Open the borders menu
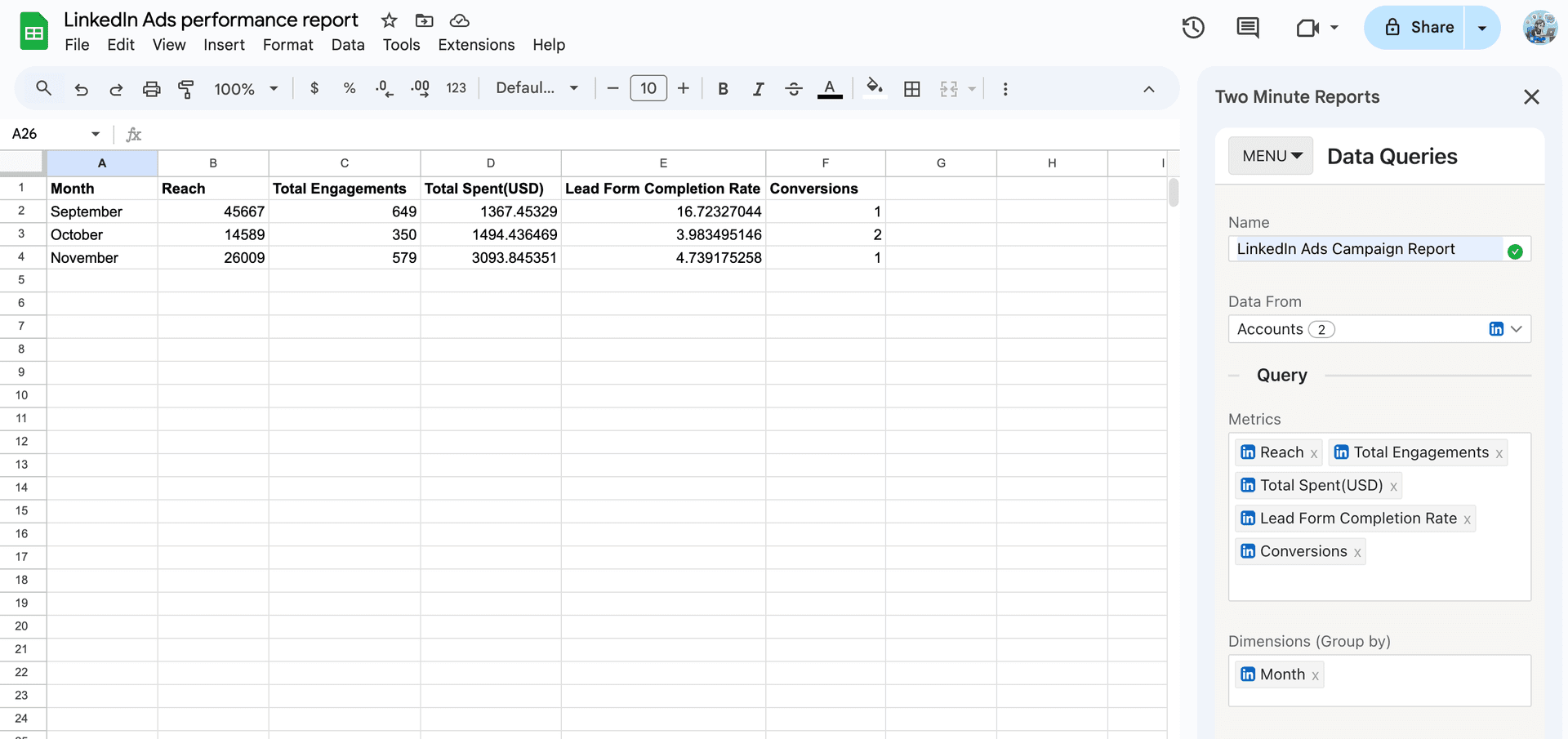 pyautogui.click(x=912, y=88)
